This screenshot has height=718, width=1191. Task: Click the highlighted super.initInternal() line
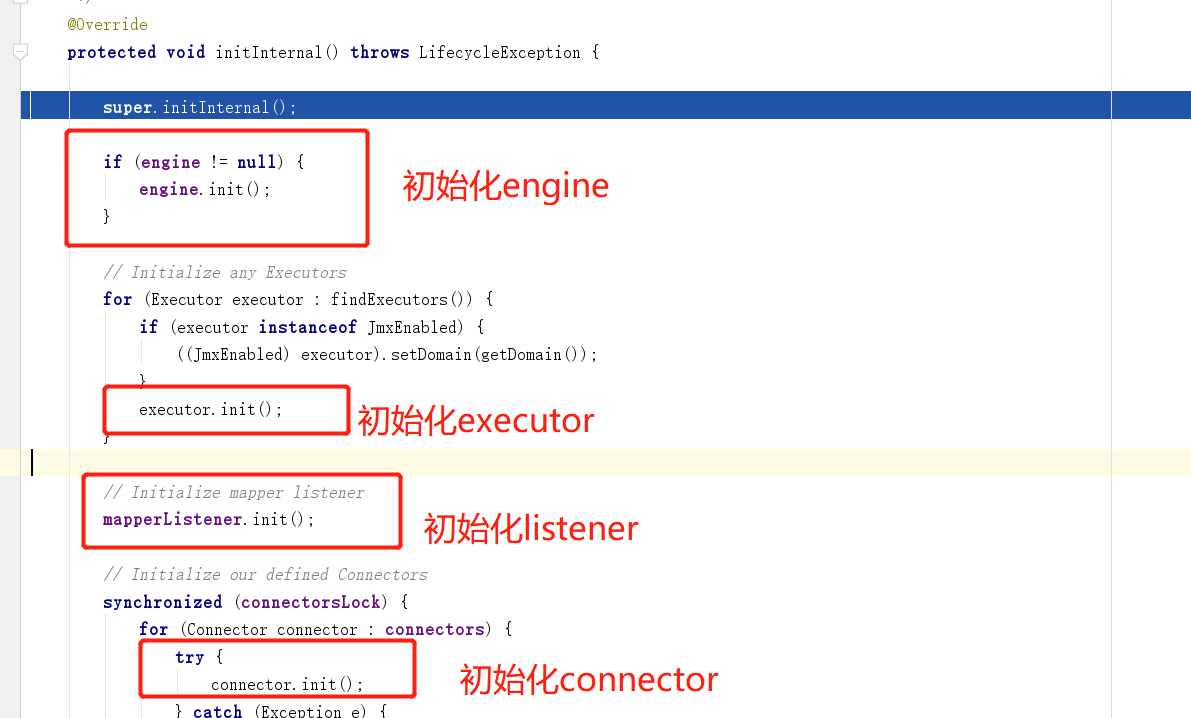coord(605,105)
